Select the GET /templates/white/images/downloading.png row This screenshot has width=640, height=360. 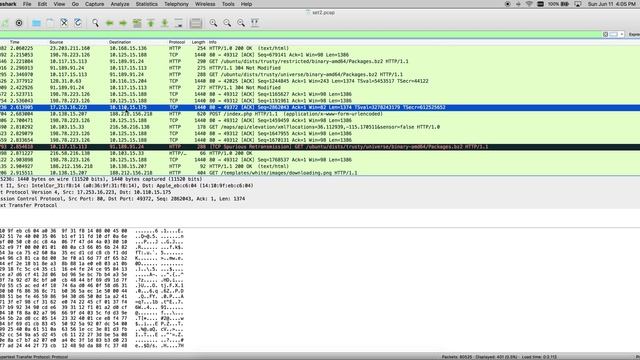tap(320, 173)
